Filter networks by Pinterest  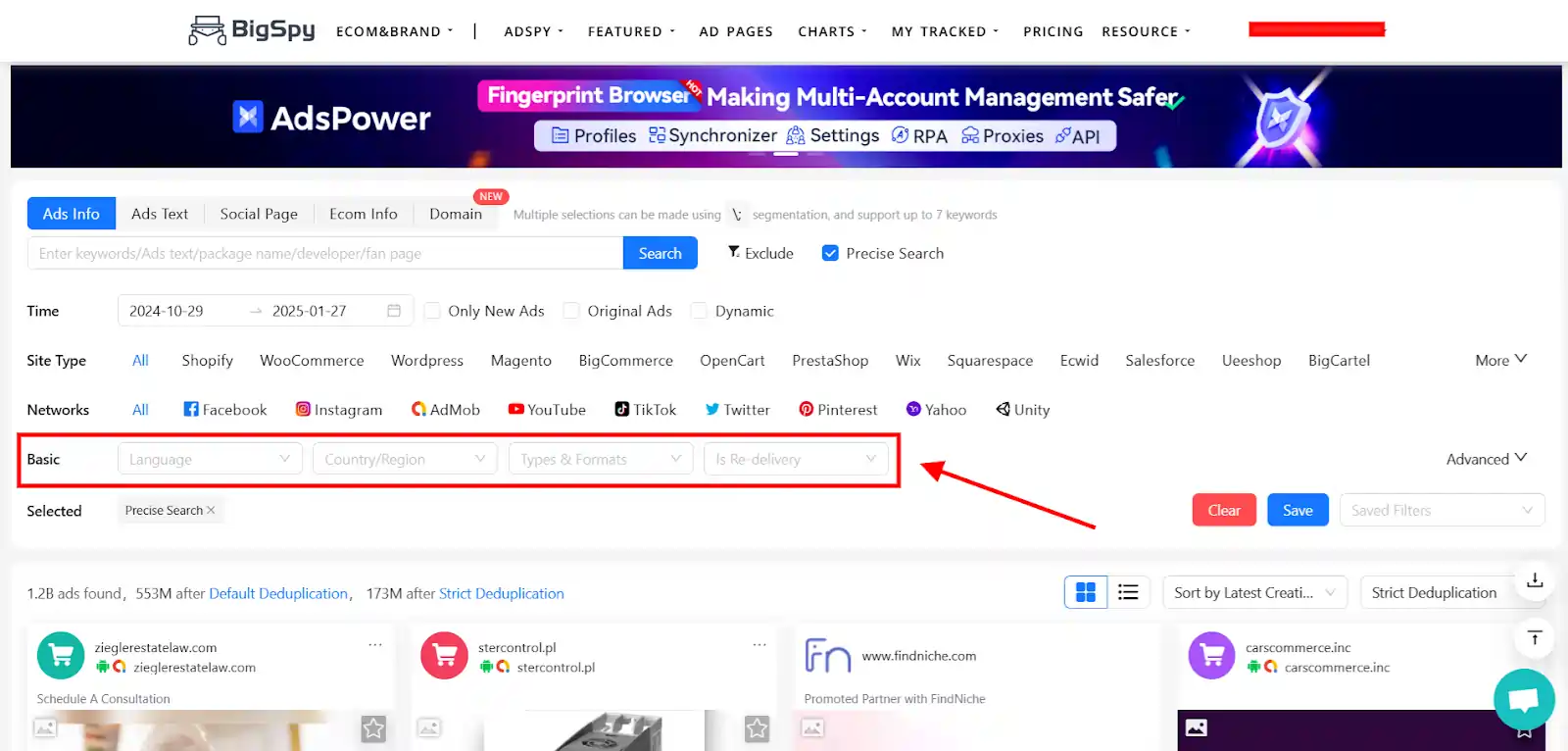[838, 410]
